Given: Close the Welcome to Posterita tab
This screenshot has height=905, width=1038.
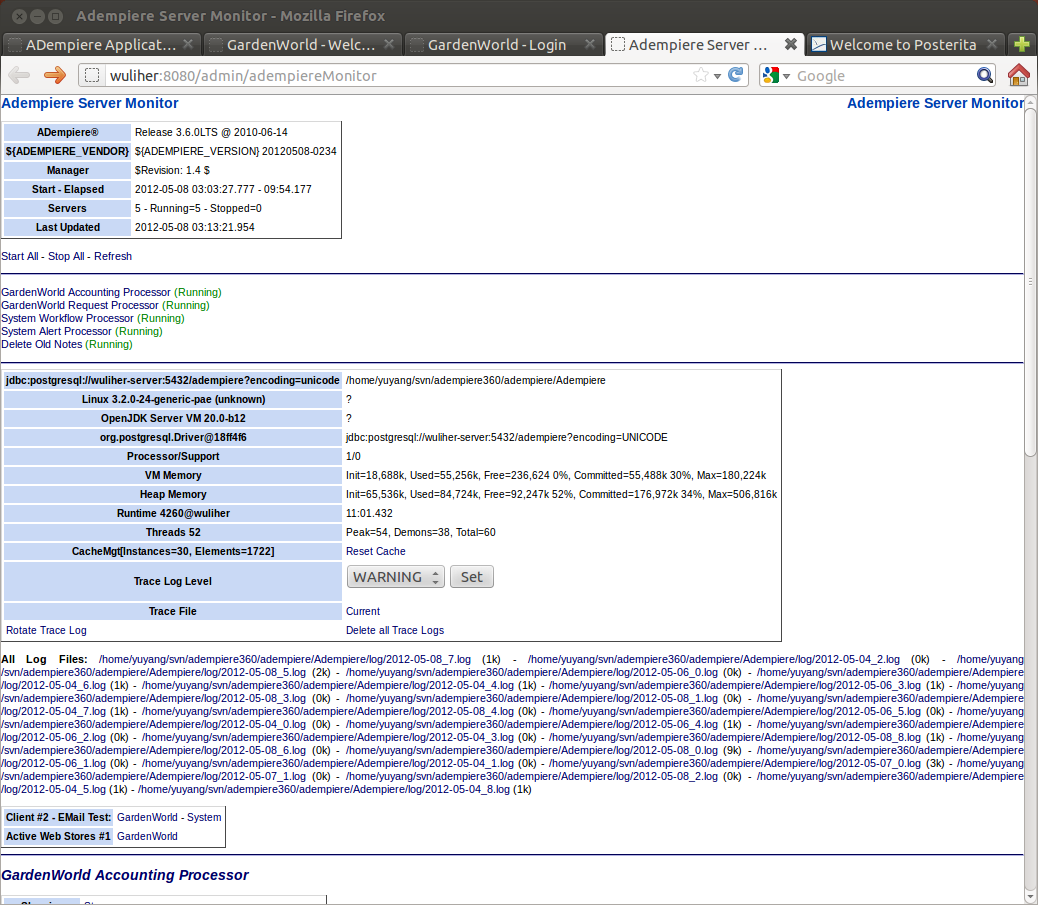Looking at the screenshot, I should [x=992, y=44].
